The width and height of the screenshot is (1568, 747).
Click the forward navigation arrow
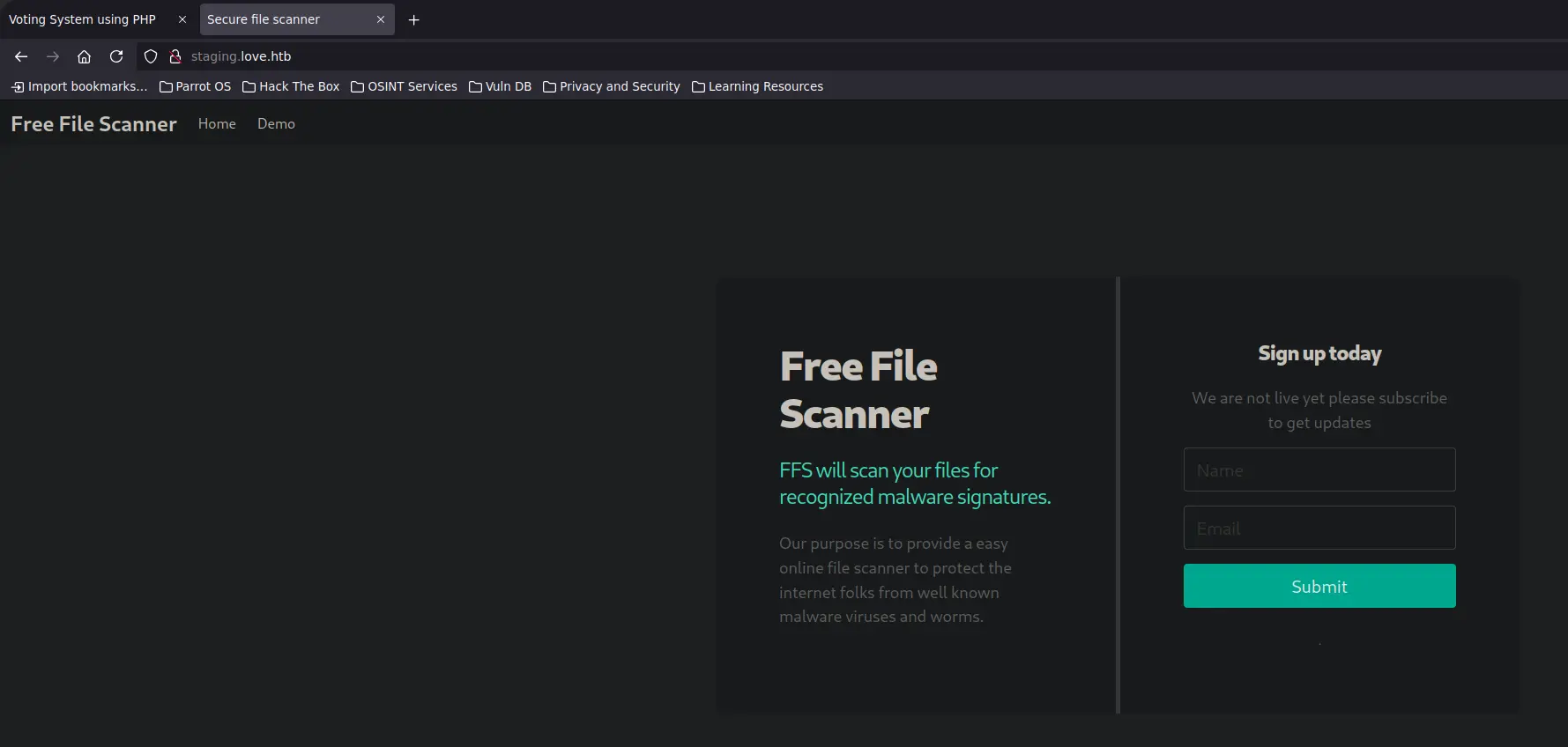pos(53,56)
